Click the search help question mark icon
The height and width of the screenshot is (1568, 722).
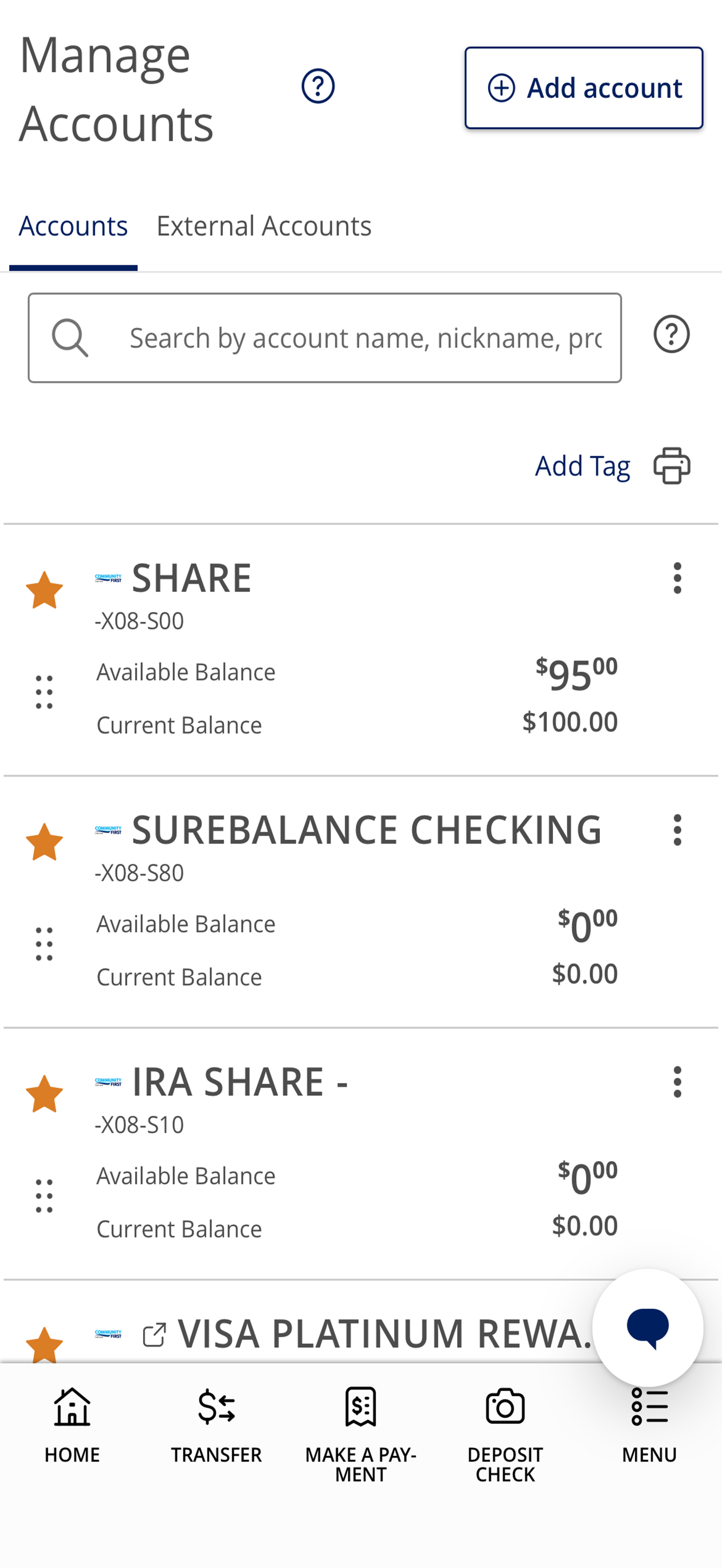(672, 334)
